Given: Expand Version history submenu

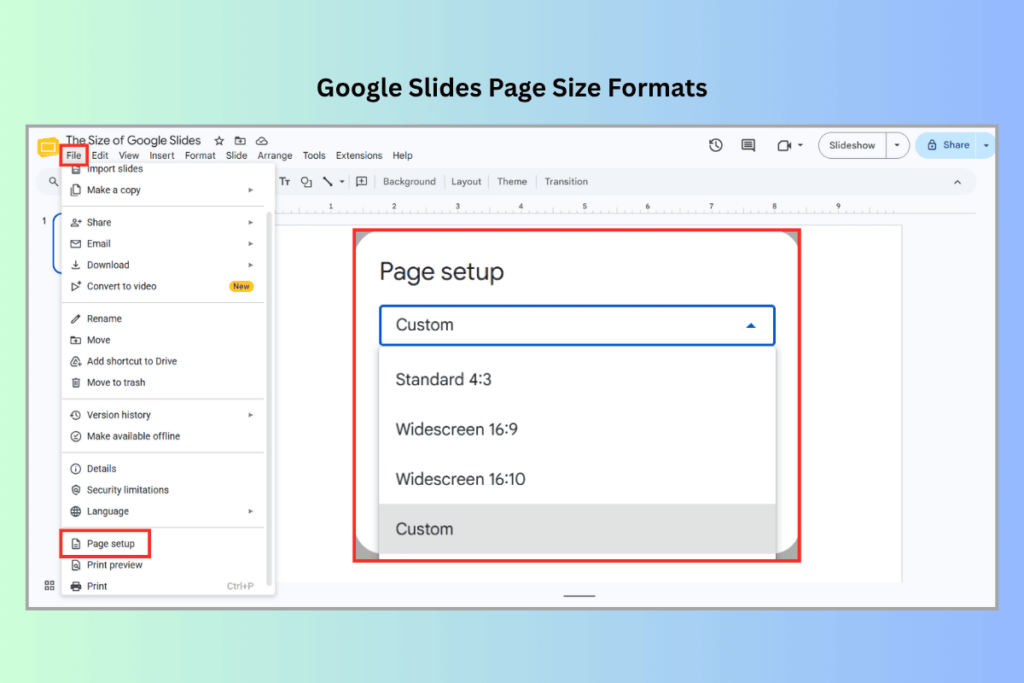Looking at the screenshot, I should pos(163,415).
